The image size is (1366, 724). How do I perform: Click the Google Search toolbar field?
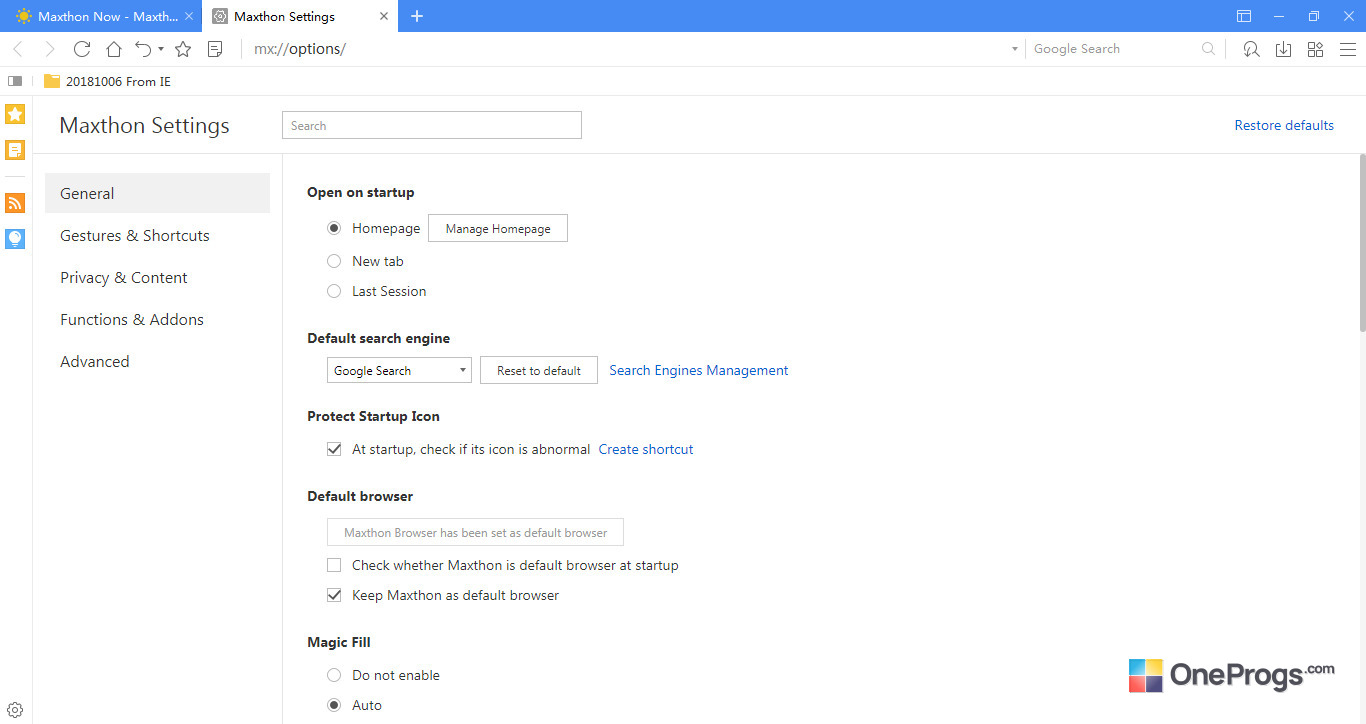(1114, 49)
